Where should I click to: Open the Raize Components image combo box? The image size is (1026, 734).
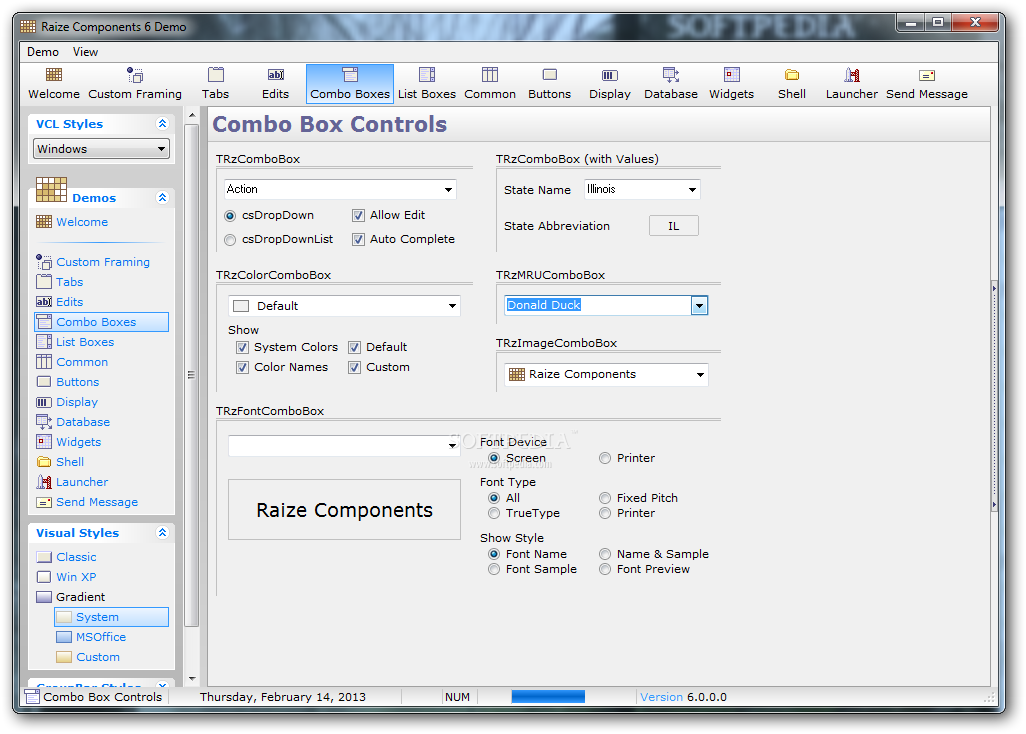point(606,374)
